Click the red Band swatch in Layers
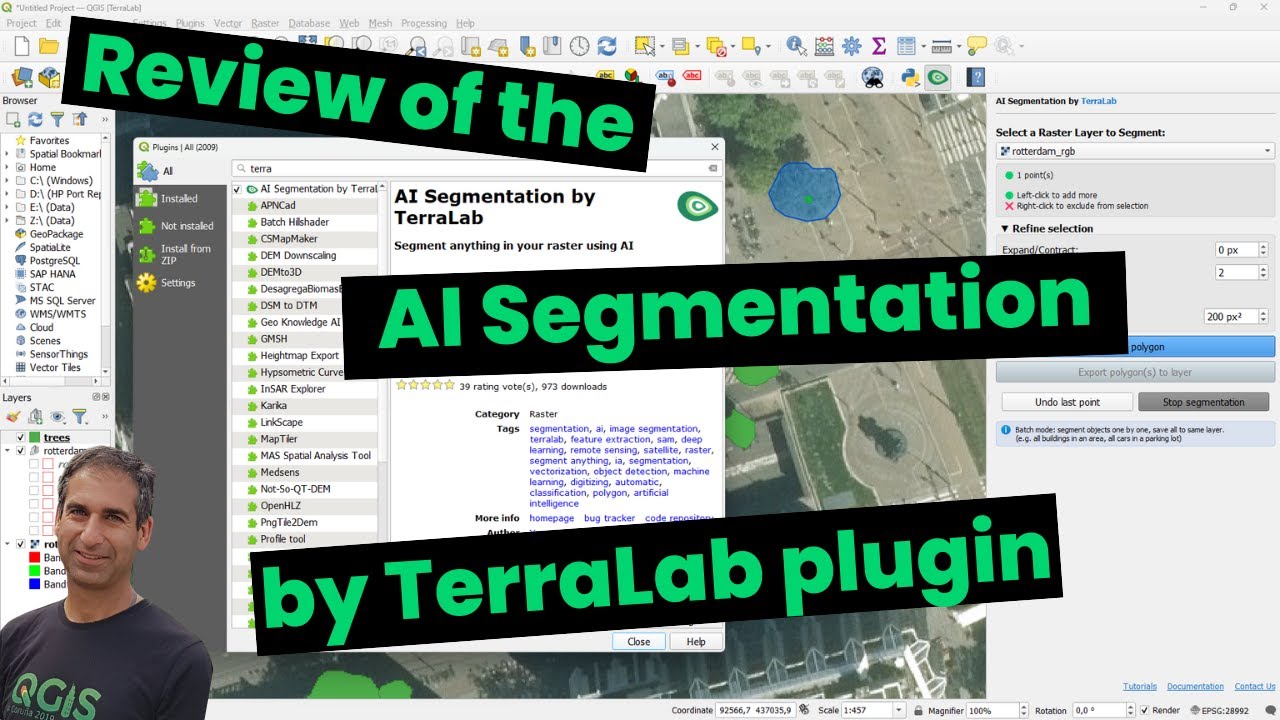This screenshot has height=720, width=1280. [x=34, y=558]
